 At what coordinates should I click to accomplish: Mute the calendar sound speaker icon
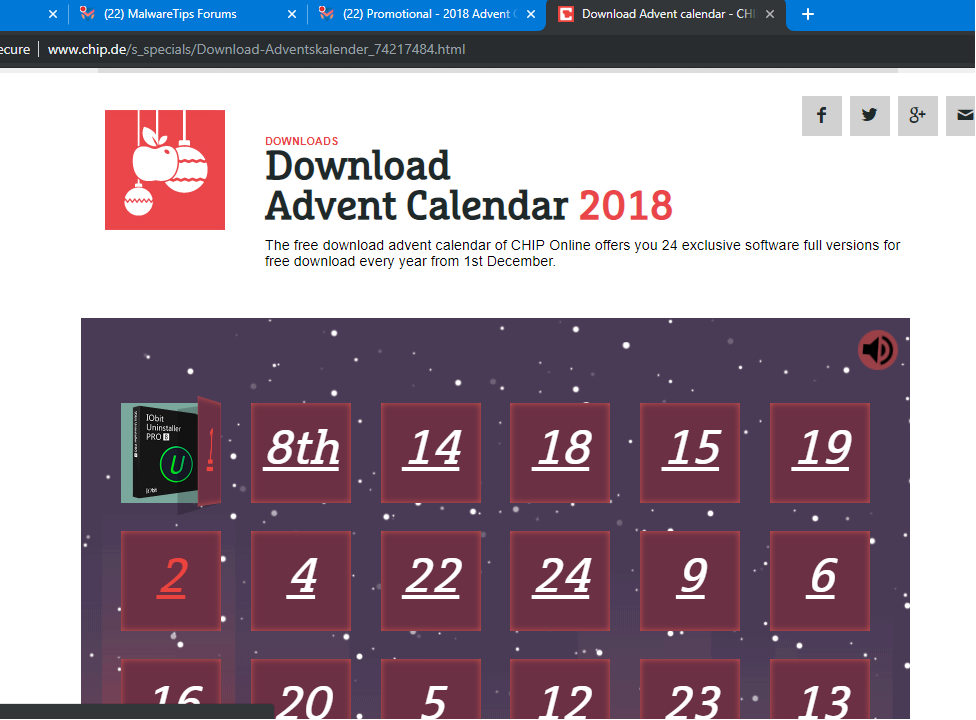(x=878, y=350)
